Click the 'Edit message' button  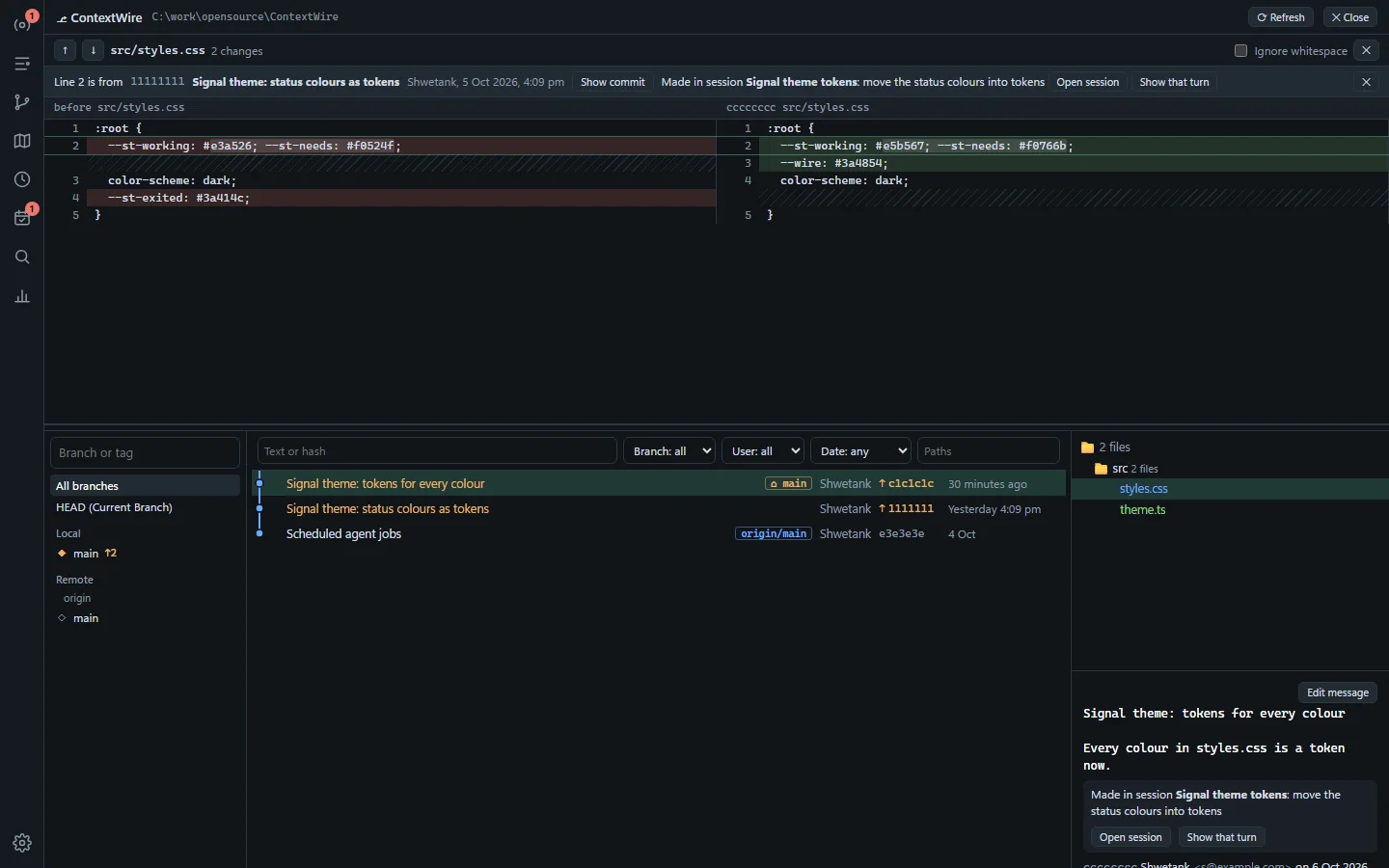(1338, 692)
